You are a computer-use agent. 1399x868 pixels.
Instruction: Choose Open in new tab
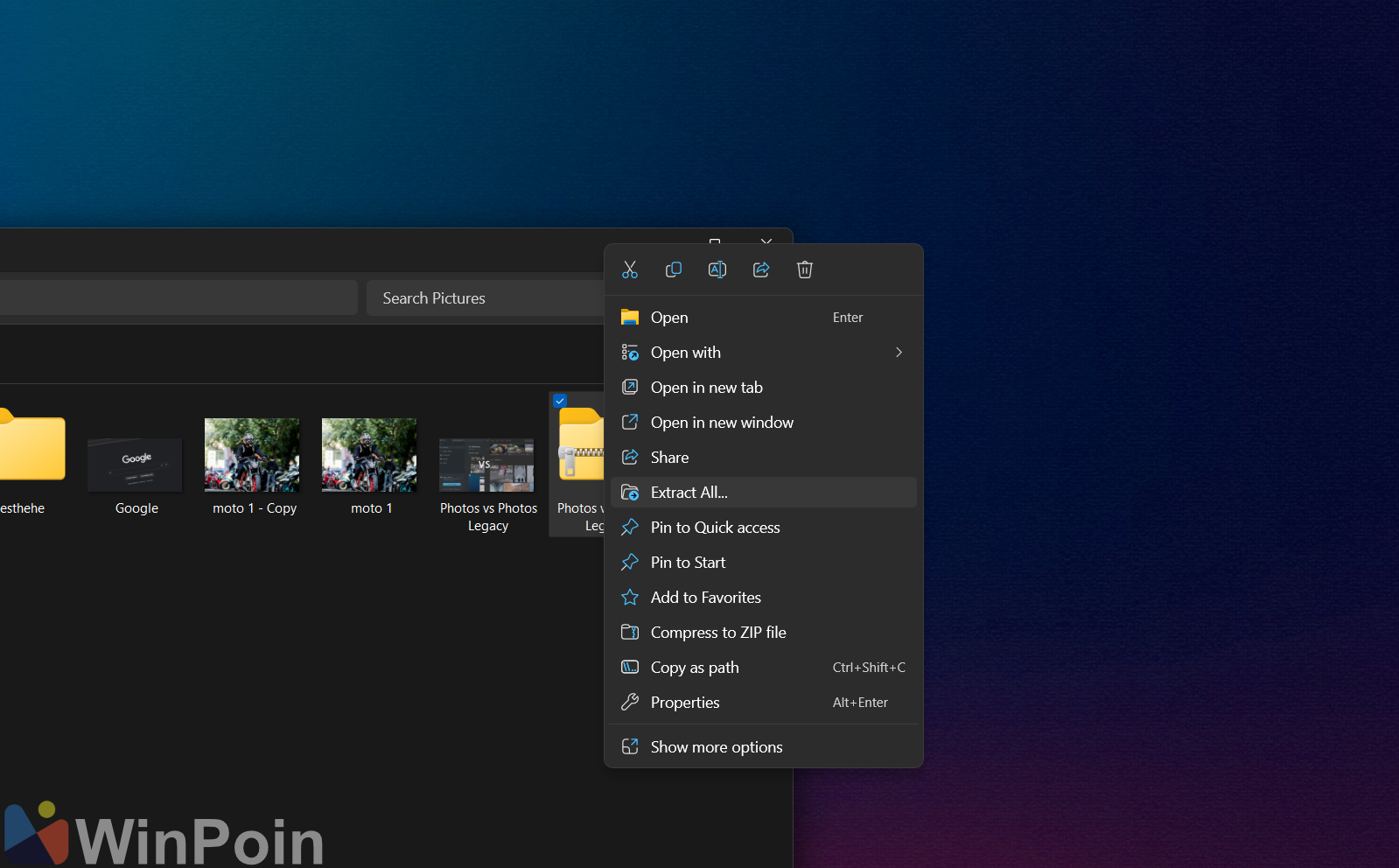[x=706, y=388]
